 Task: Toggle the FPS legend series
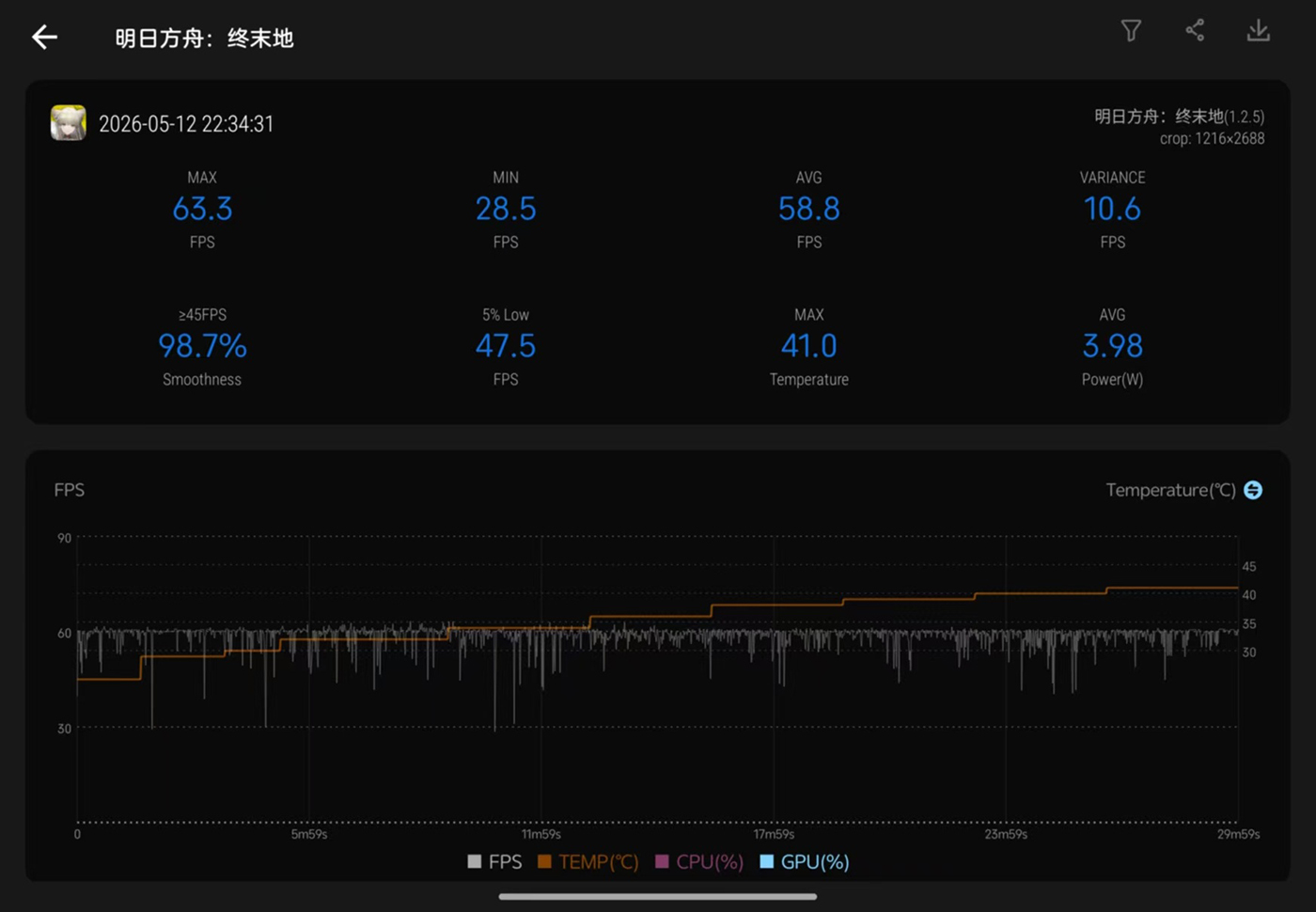point(494,862)
